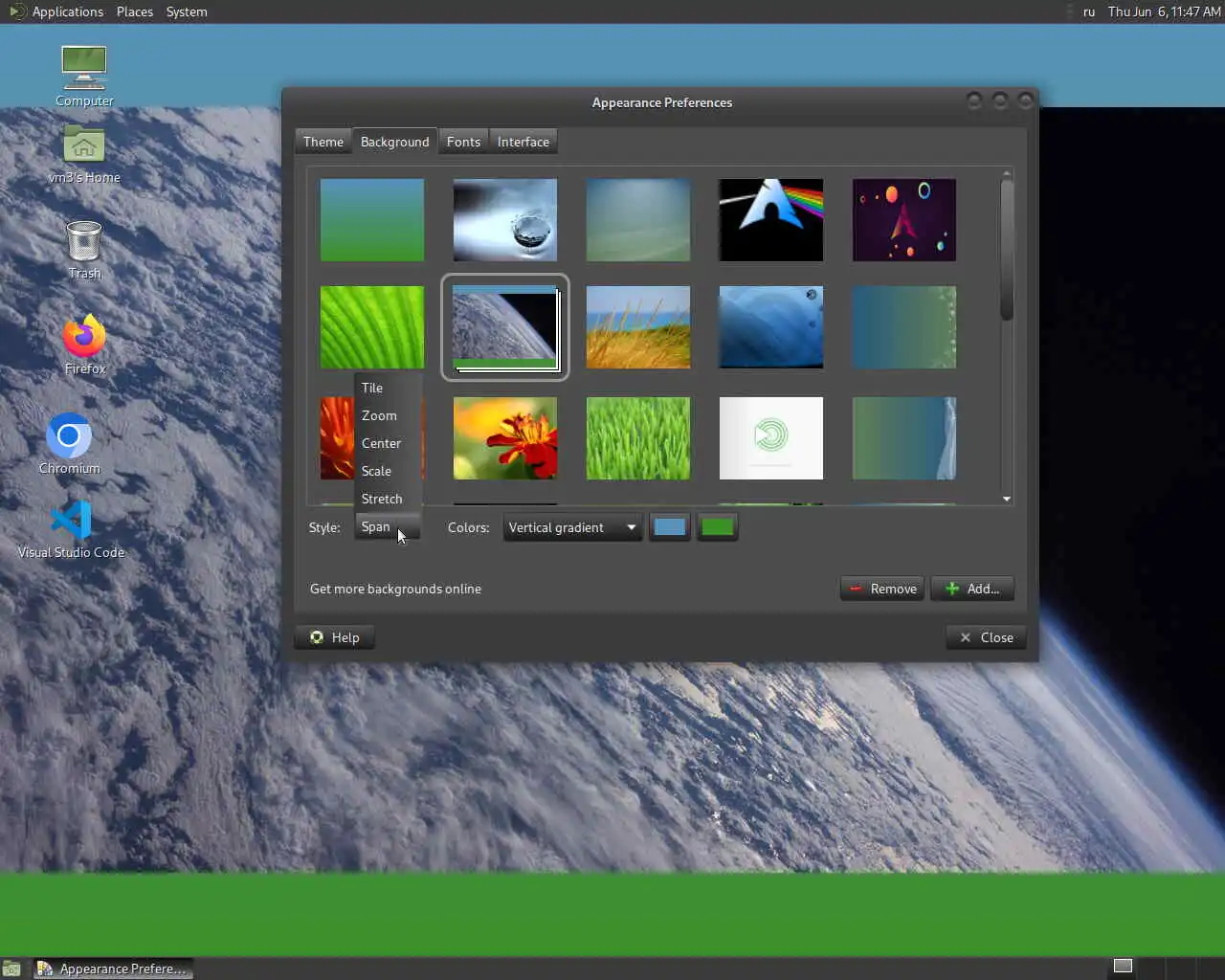This screenshot has height=980, width=1225.
Task: Open the clock showing Thu Jun 6
Action: (1164, 11)
